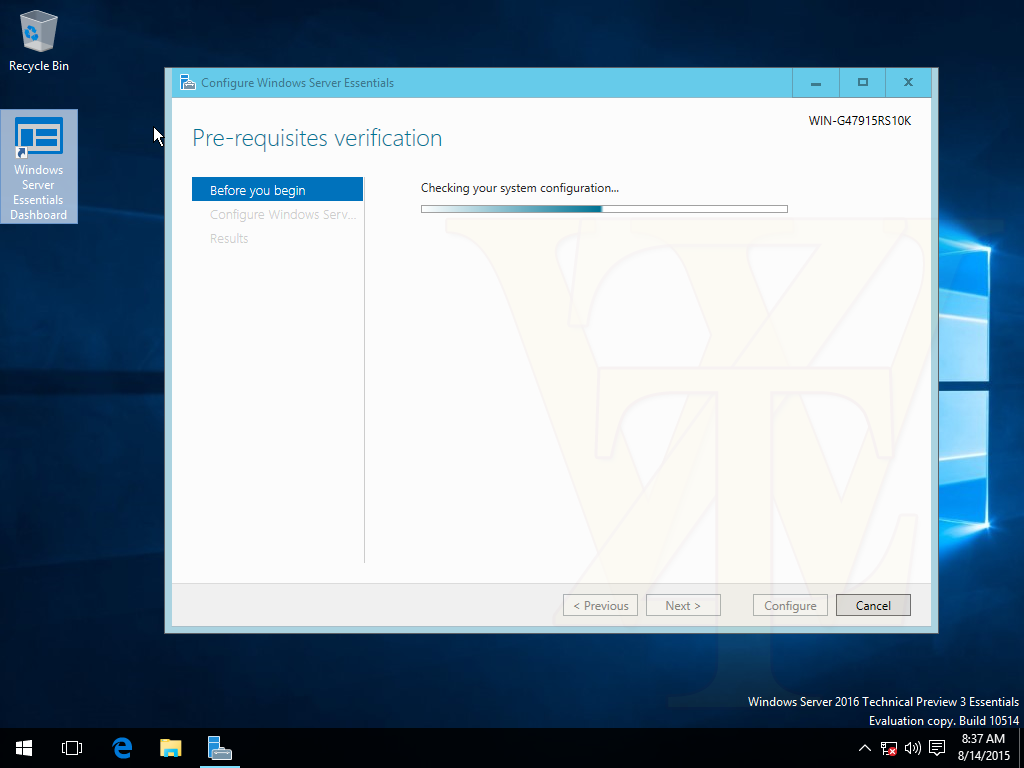The height and width of the screenshot is (768, 1024).
Task: Click the Configure button
Action: (x=790, y=605)
